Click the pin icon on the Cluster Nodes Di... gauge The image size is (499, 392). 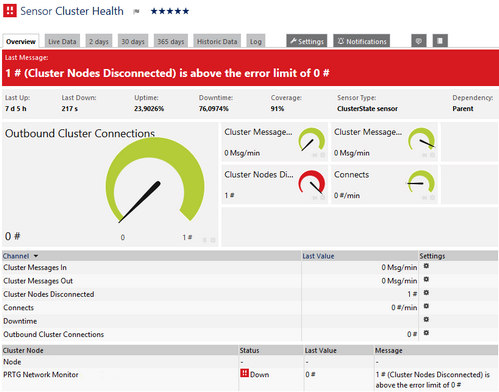[x=315, y=198]
